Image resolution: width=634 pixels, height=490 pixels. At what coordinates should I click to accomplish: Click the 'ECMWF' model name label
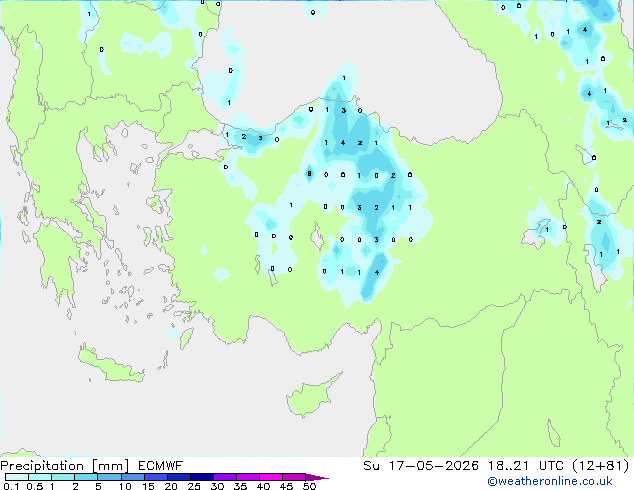click(x=161, y=466)
